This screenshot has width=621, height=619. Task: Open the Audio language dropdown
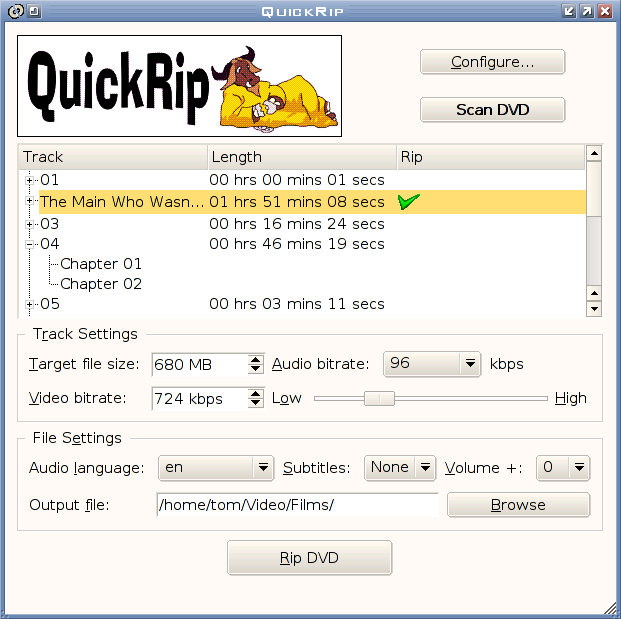pos(216,468)
